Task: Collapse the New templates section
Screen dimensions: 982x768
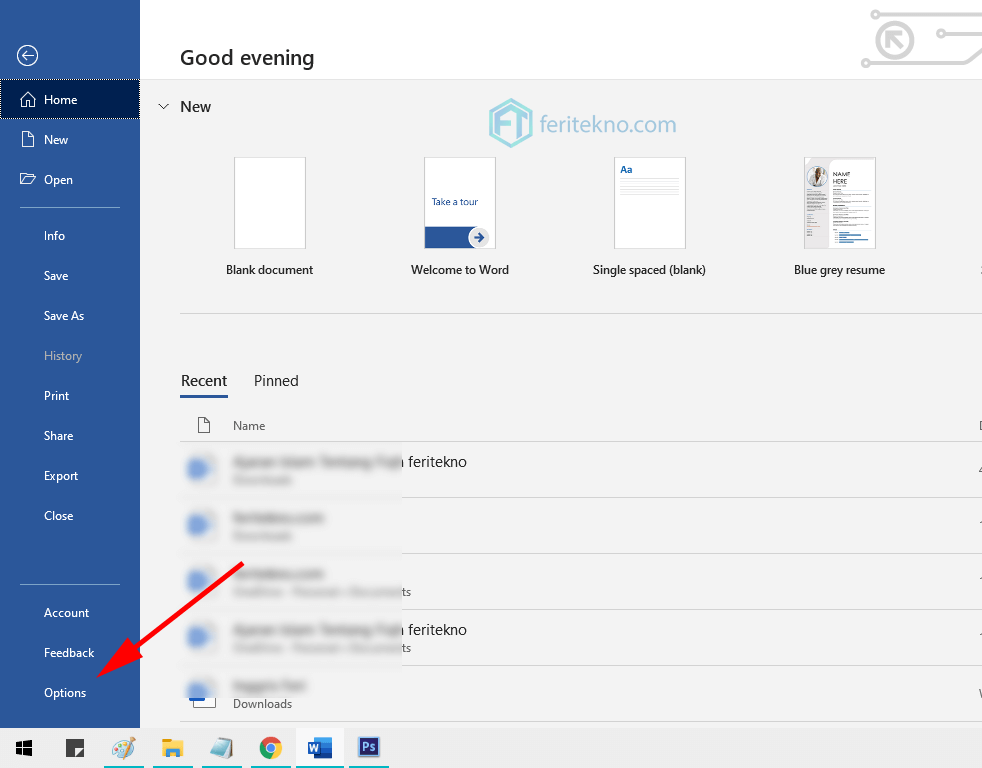Action: click(163, 106)
